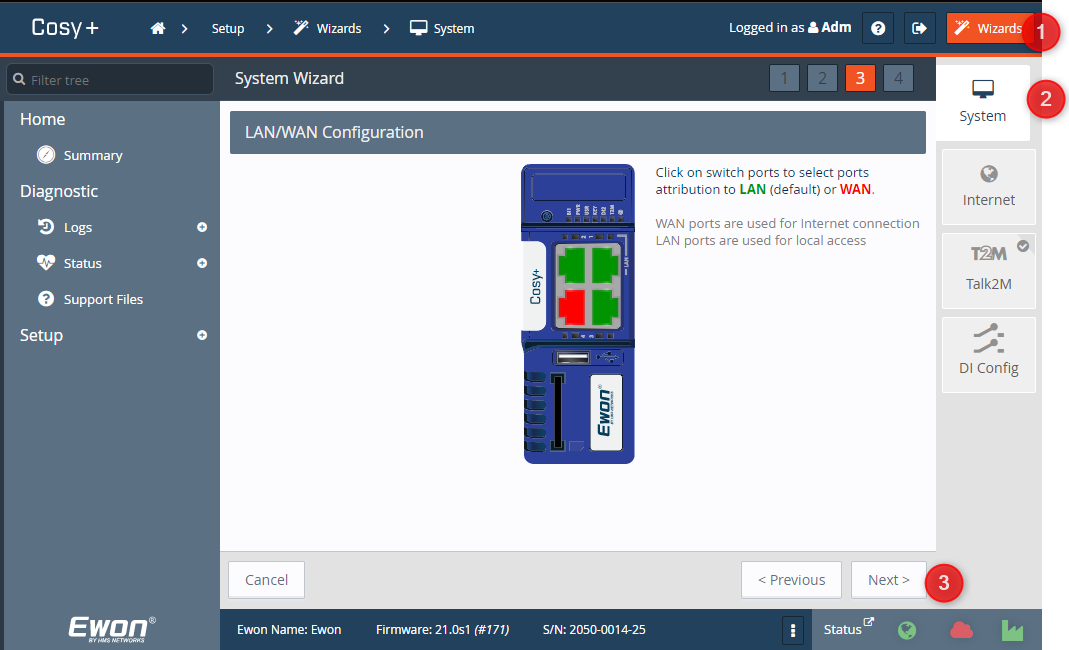Expand the Status tree item in sidebar

click(x=202, y=263)
